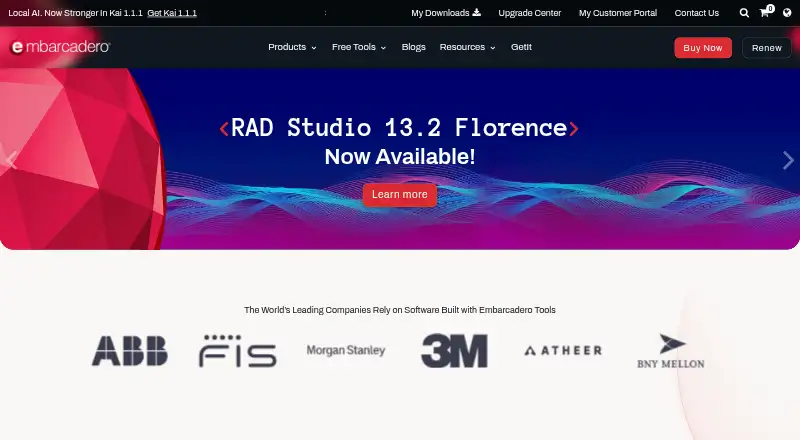Image resolution: width=800 pixels, height=440 pixels.
Task: Expand the Resources dropdown menu
Action: pos(467,47)
